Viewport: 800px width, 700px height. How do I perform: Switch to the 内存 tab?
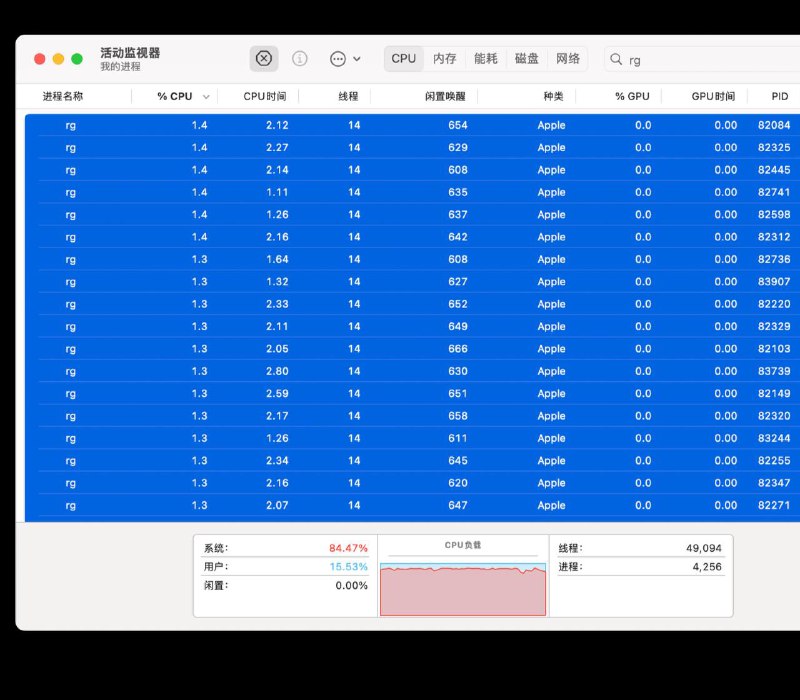[x=444, y=59]
